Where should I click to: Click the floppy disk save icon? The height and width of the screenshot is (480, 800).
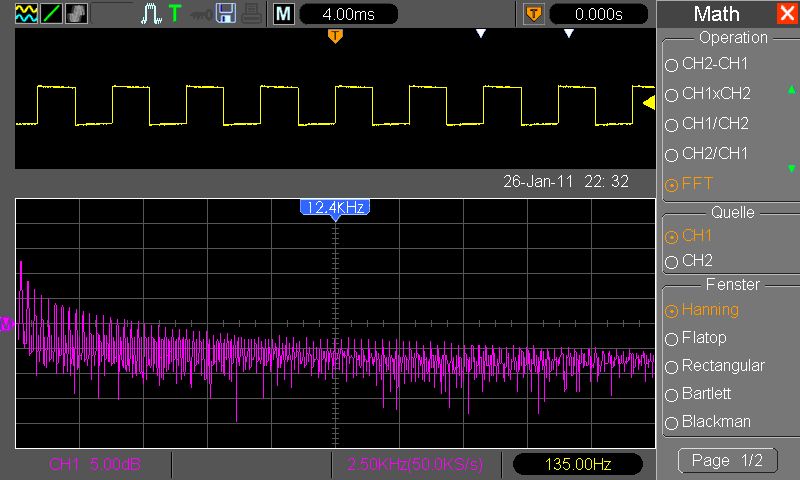[226, 14]
